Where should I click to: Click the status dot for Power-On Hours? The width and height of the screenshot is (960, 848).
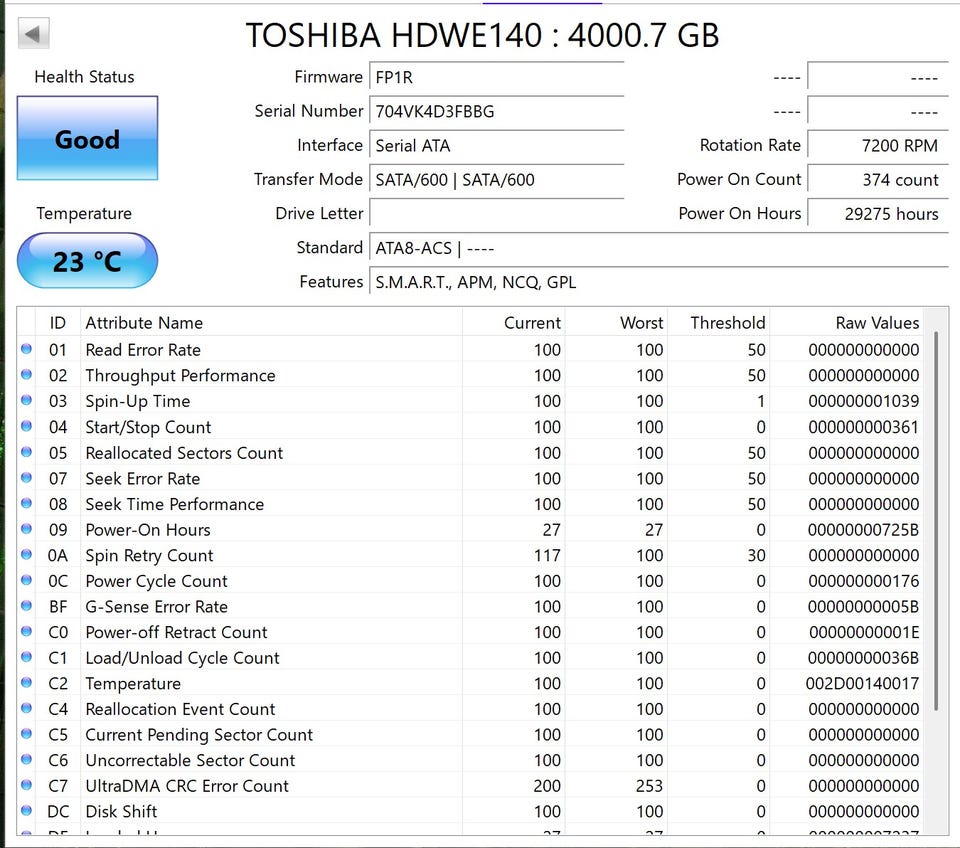pos(26,530)
